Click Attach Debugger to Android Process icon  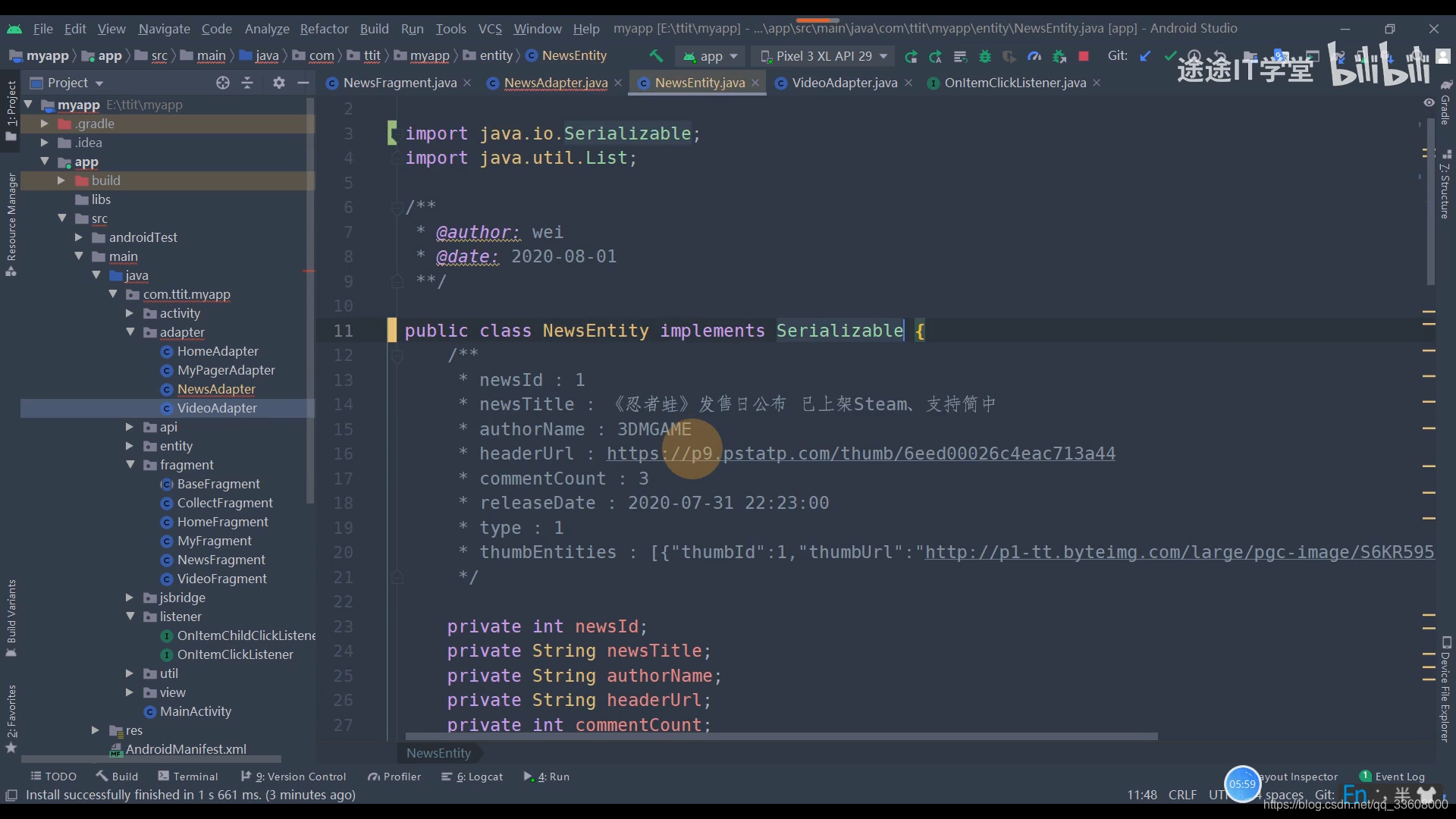(1059, 56)
